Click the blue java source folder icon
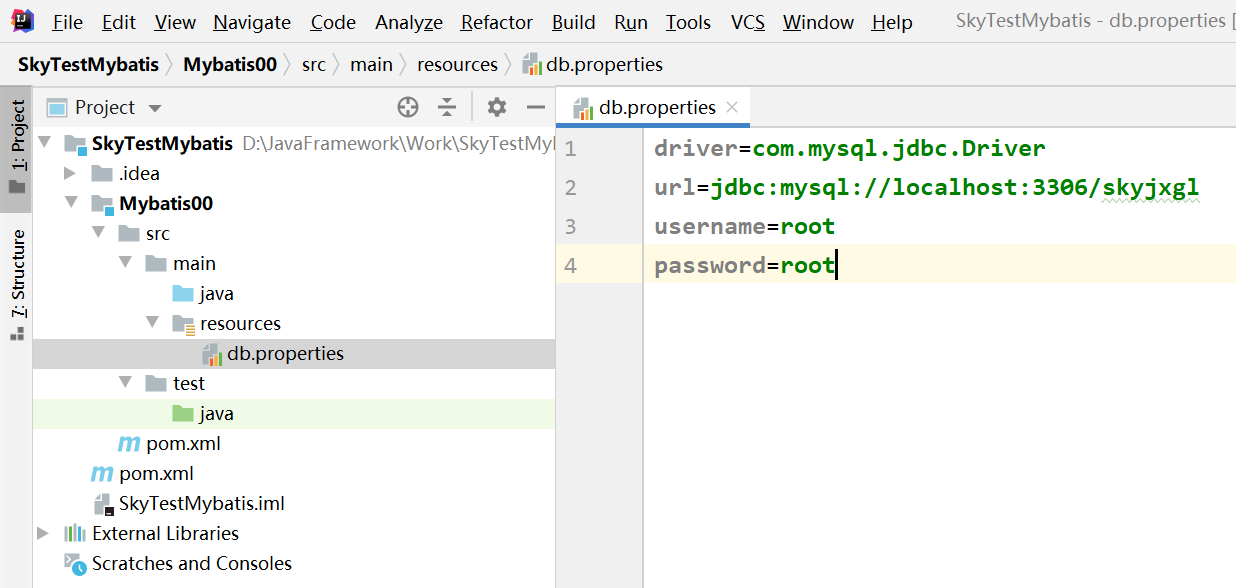 (x=183, y=293)
